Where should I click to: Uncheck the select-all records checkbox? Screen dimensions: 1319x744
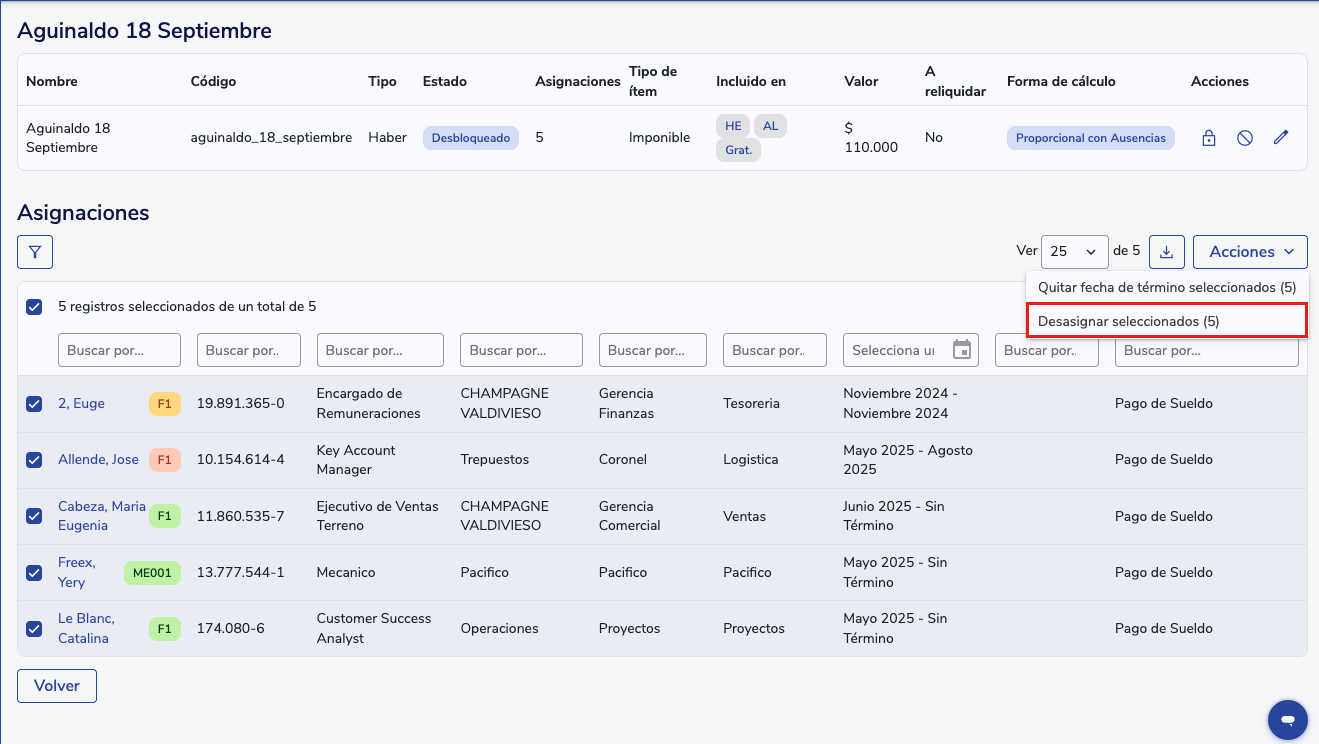coord(34,307)
